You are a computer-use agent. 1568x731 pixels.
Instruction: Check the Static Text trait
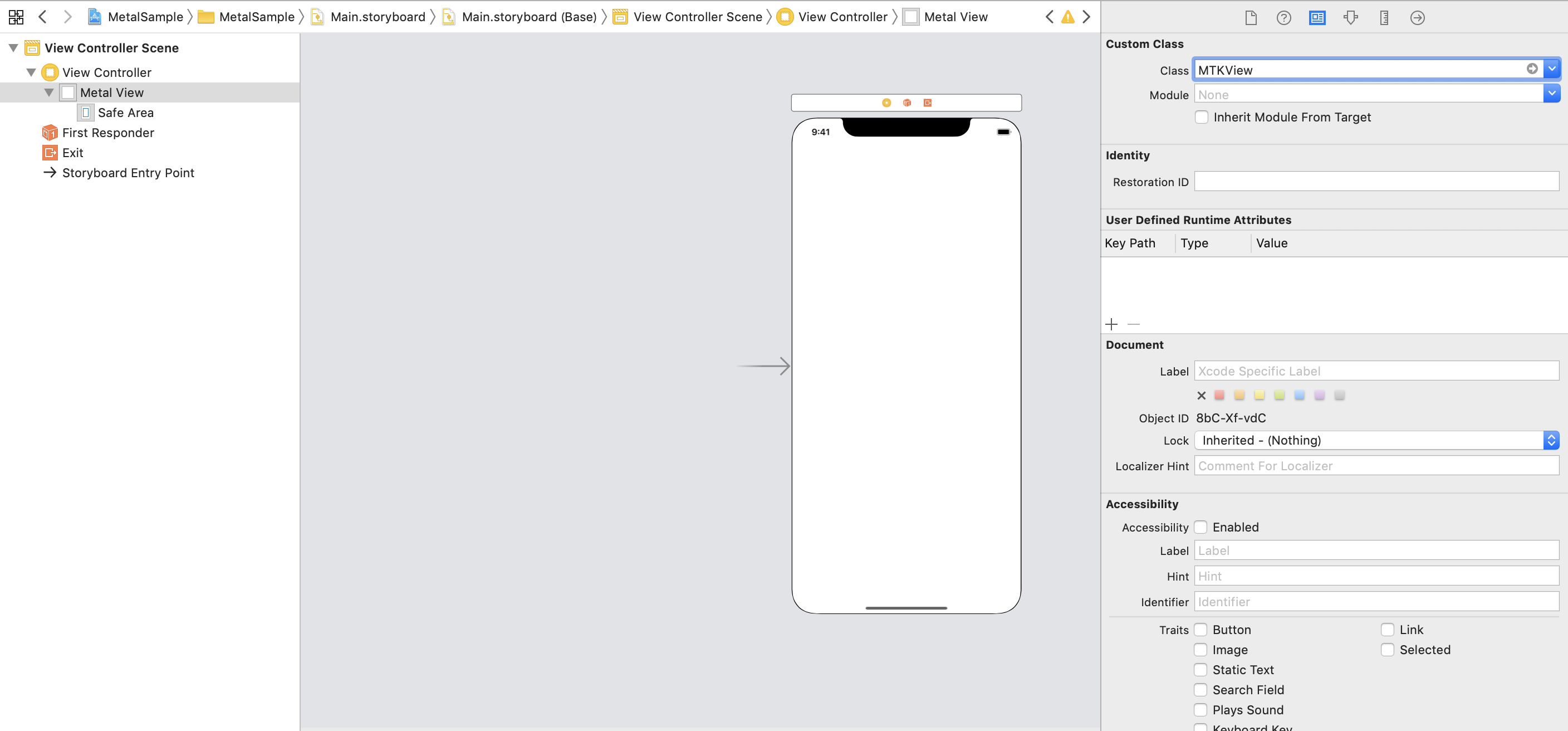pyautogui.click(x=1200, y=670)
